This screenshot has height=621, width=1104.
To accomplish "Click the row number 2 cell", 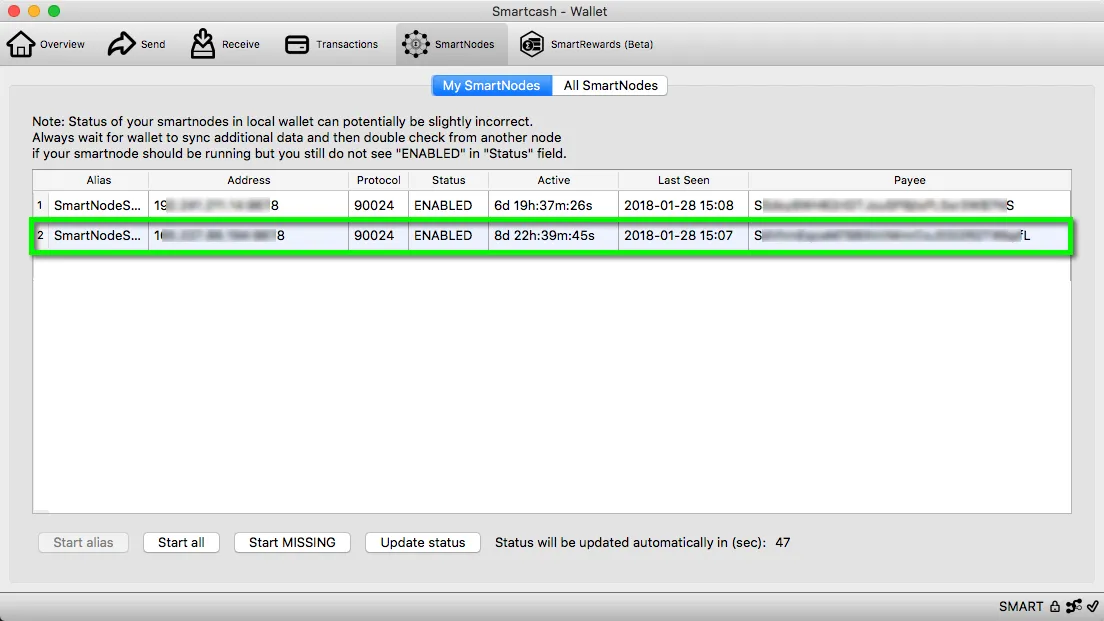I will tap(40, 235).
